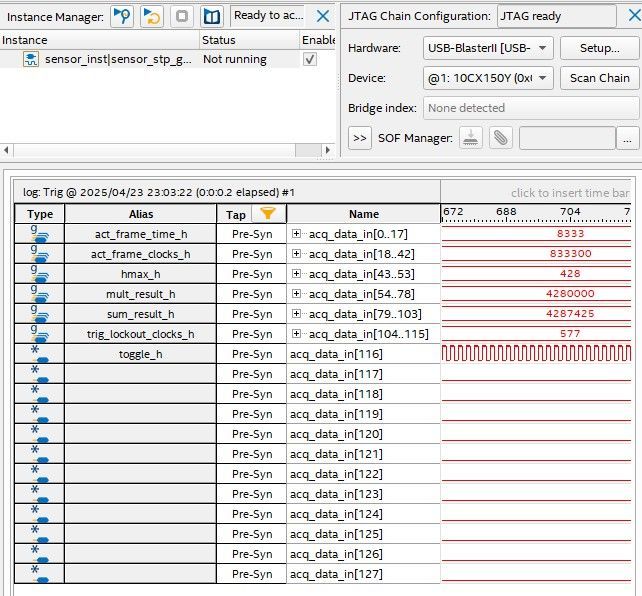This screenshot has height=596, width=642.
Task: Click signal type icon for toggle_h row
Action: (x=39, y=354)
